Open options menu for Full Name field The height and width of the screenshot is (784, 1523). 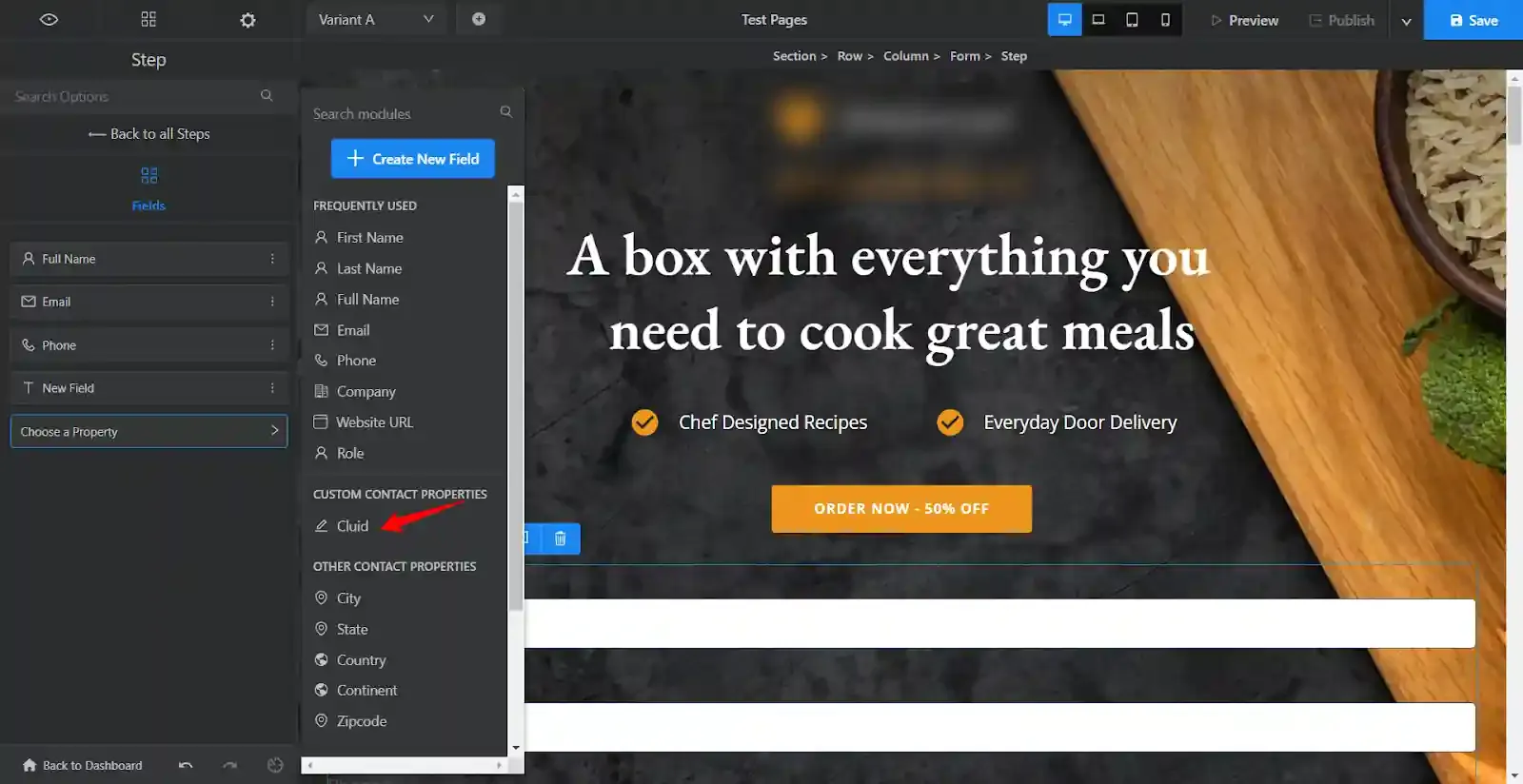272,259
